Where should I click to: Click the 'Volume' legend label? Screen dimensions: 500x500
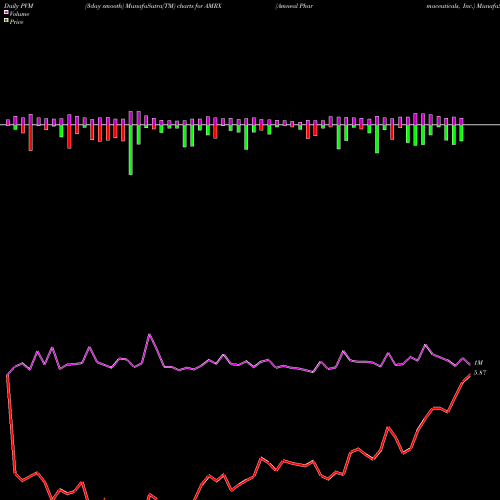click(19, 14)
